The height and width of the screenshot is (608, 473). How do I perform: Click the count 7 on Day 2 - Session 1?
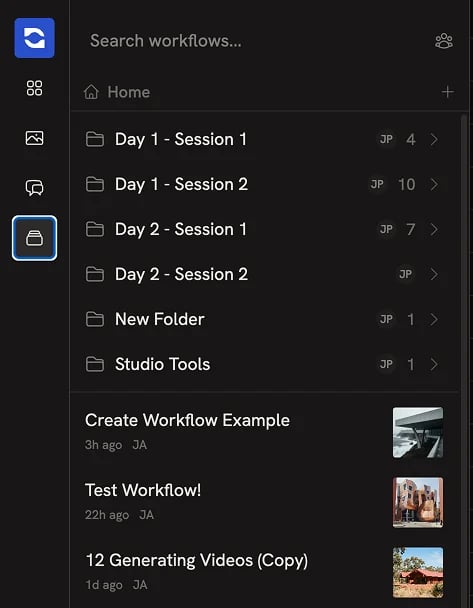click(x=411, y=230)
